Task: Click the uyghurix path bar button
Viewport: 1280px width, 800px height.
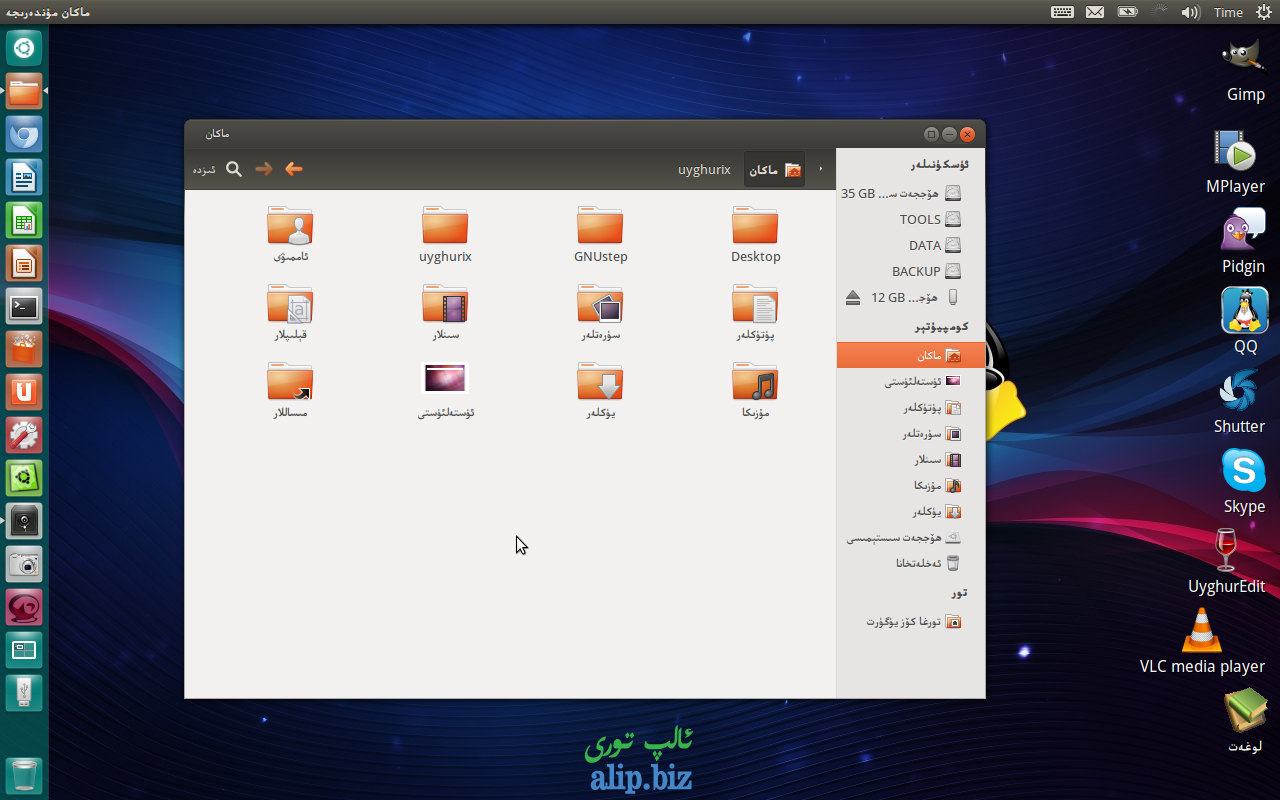Action: point(704,170)
